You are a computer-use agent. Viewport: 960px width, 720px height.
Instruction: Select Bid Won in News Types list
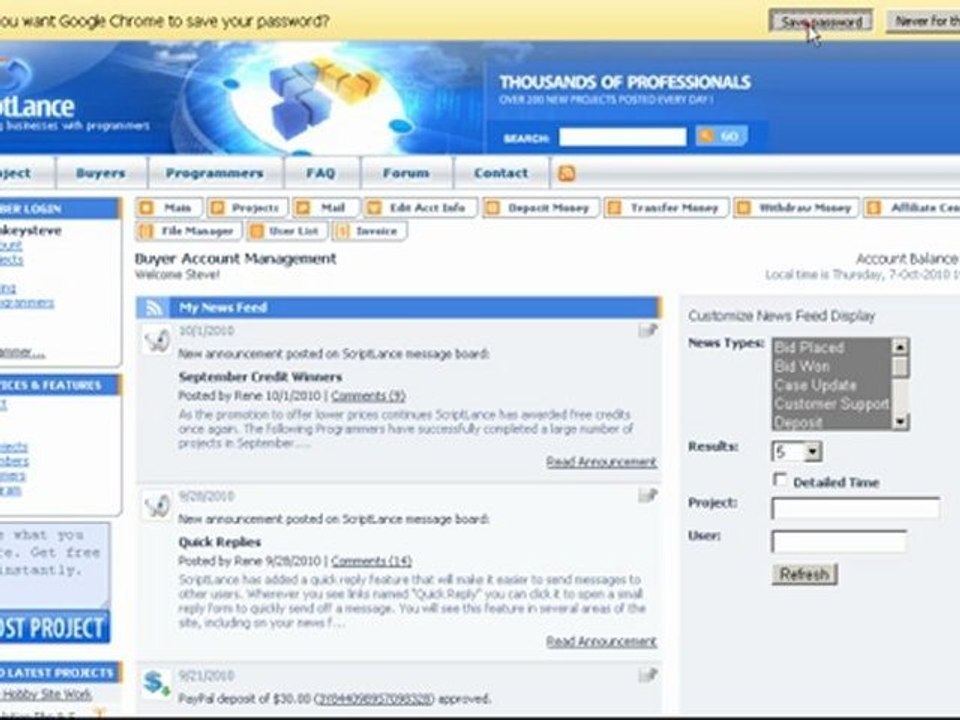click(830, 367)
